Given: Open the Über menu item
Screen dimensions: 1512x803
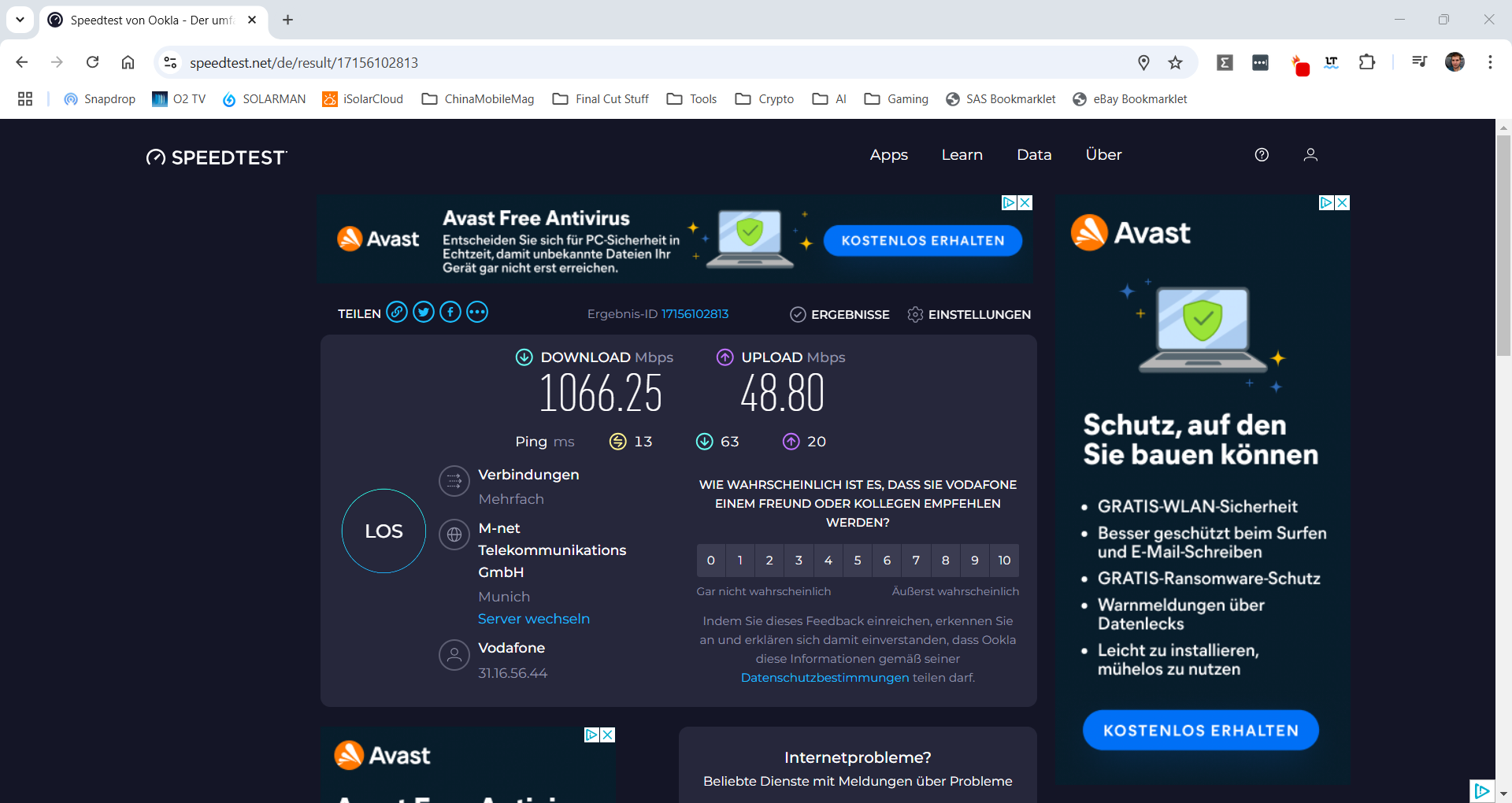Looking at the screenshot, I should (x=1103, y=155).
